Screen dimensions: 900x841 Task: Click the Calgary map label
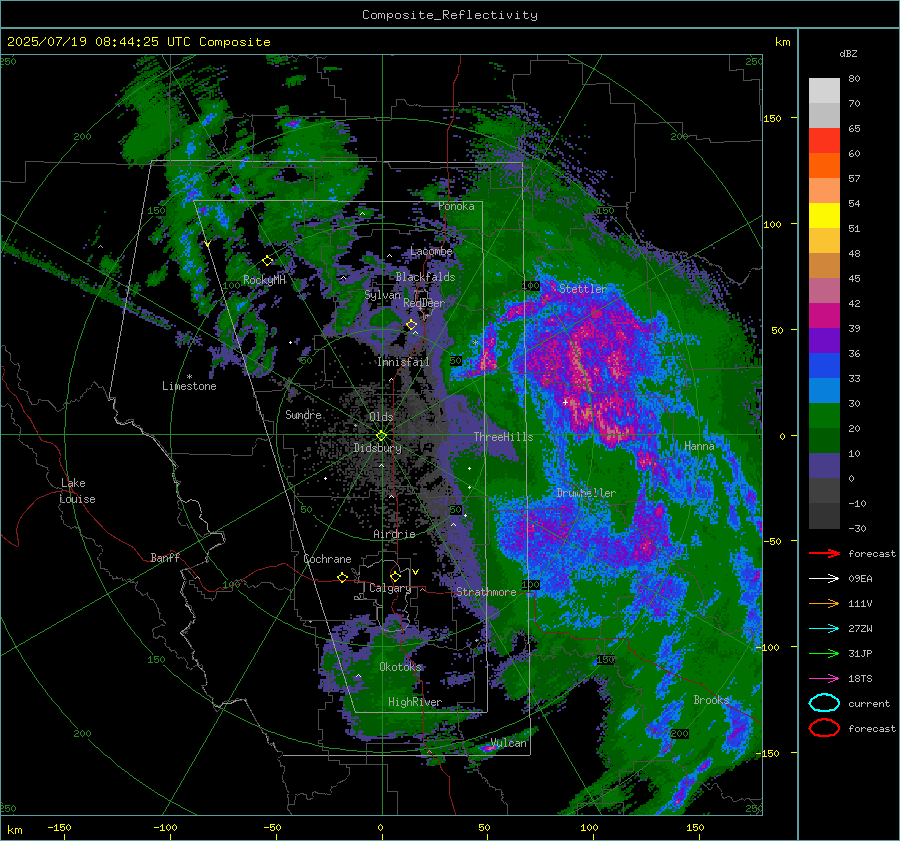click(x=390, y=588)
